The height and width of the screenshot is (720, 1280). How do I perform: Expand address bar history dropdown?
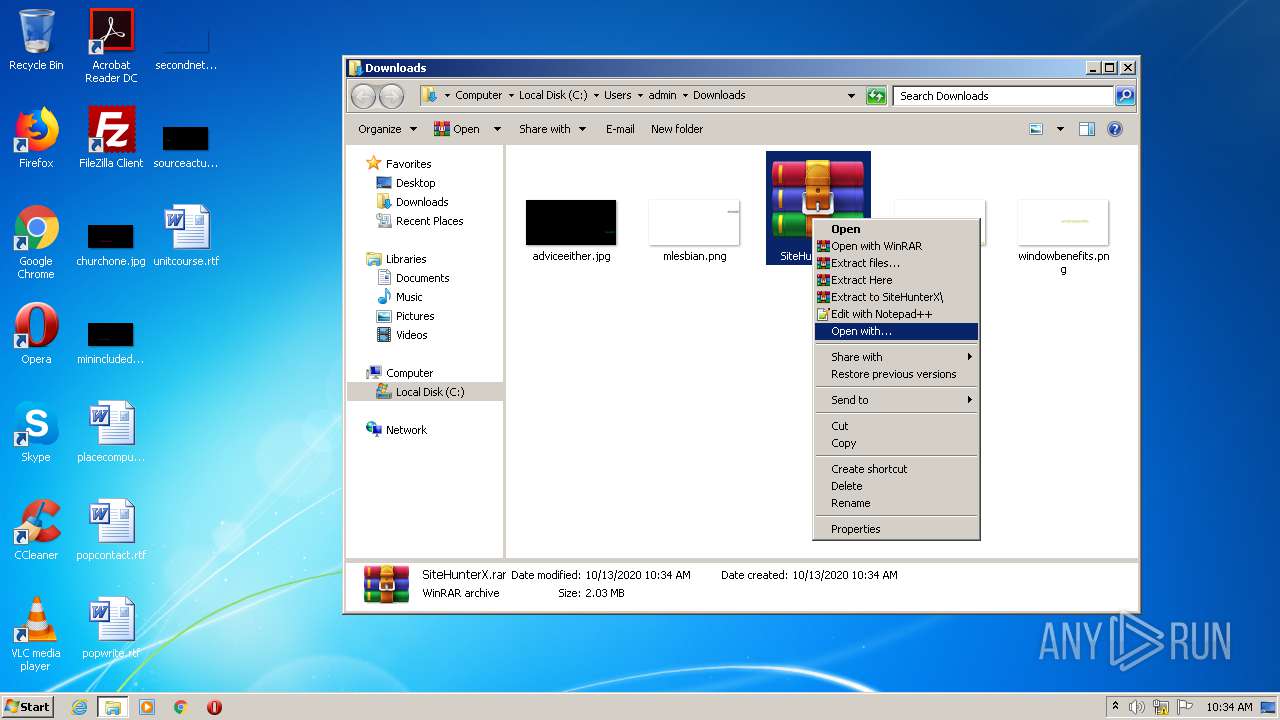(x=851, y=96)
